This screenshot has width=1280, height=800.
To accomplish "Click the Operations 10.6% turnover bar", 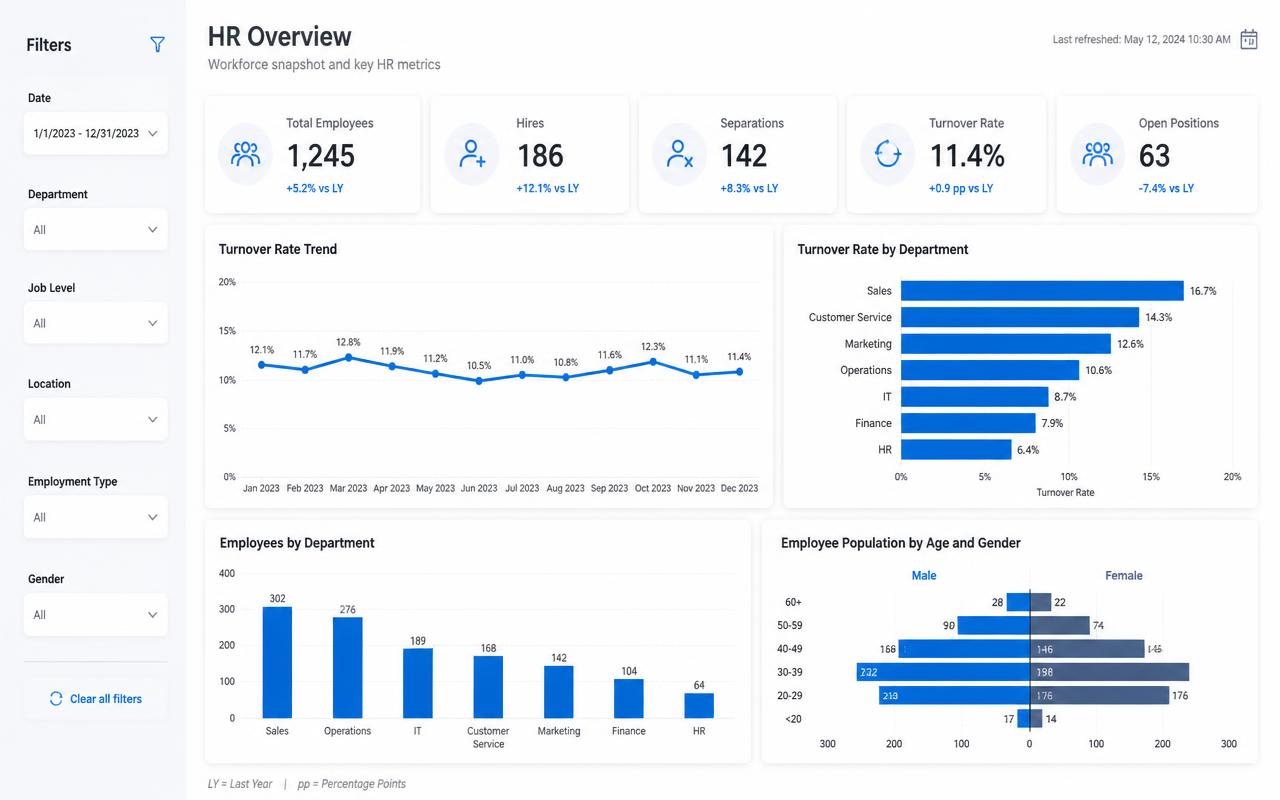I will coord(990,370).
